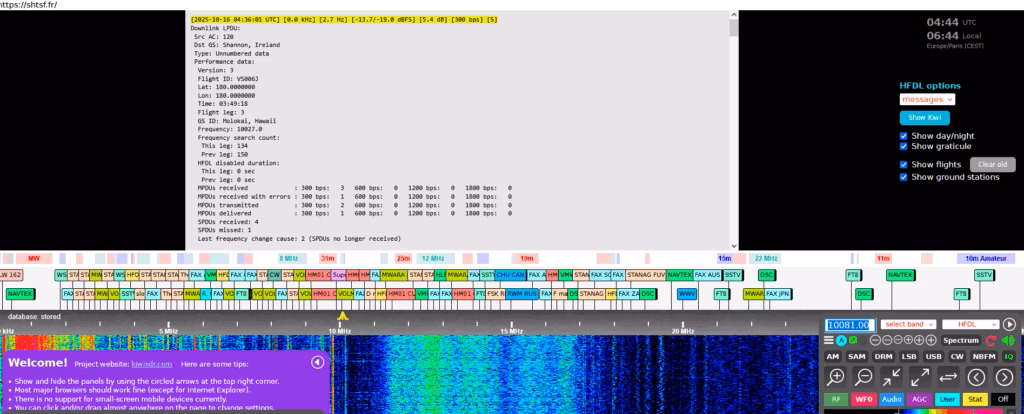Toggle the Show graticule checkbox
Viewport: 1024px width, 414px height.
(x=904, y=147)
